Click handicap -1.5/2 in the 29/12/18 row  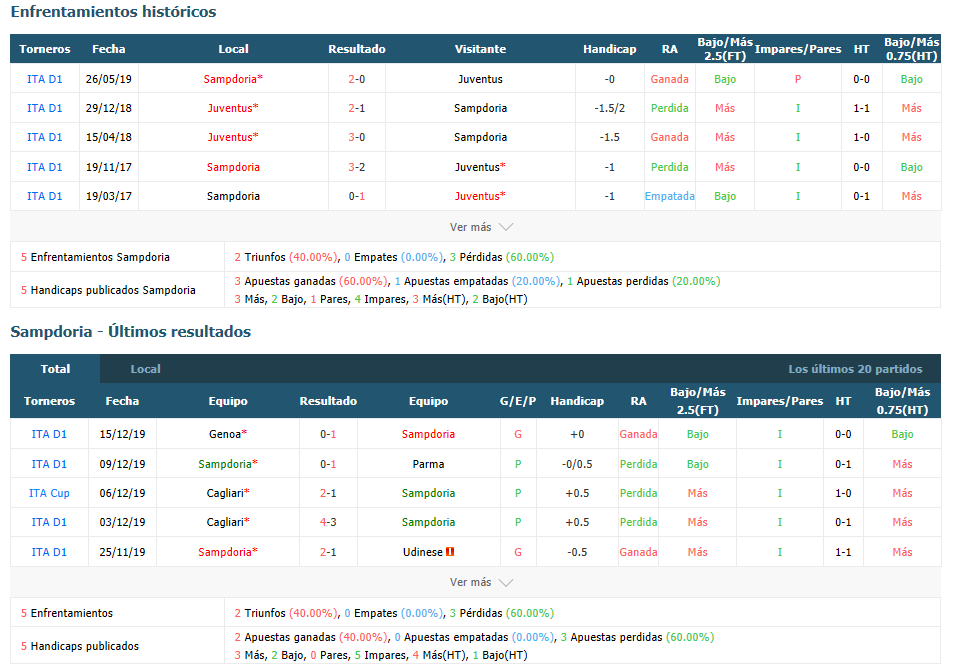tap(610, 108)
